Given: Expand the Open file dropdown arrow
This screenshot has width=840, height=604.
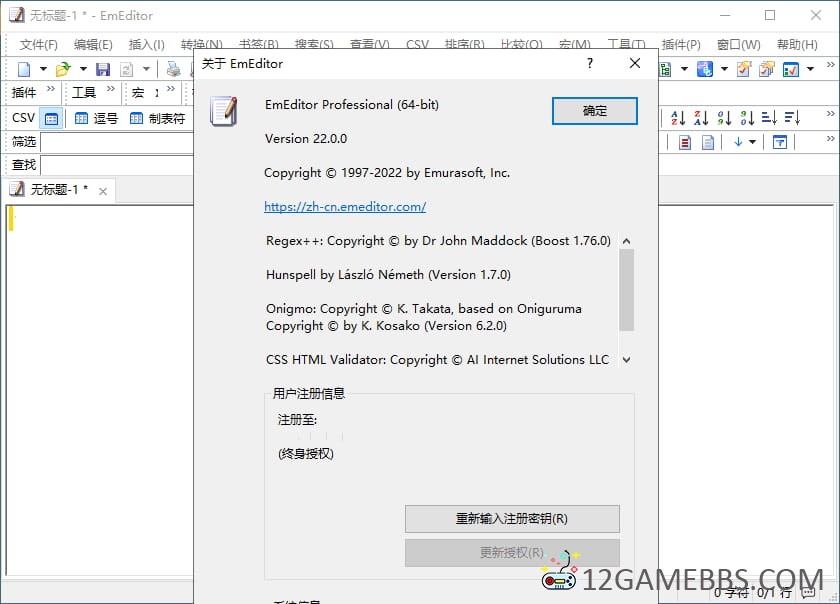Looking at the screenshot, I should point(83,69).
